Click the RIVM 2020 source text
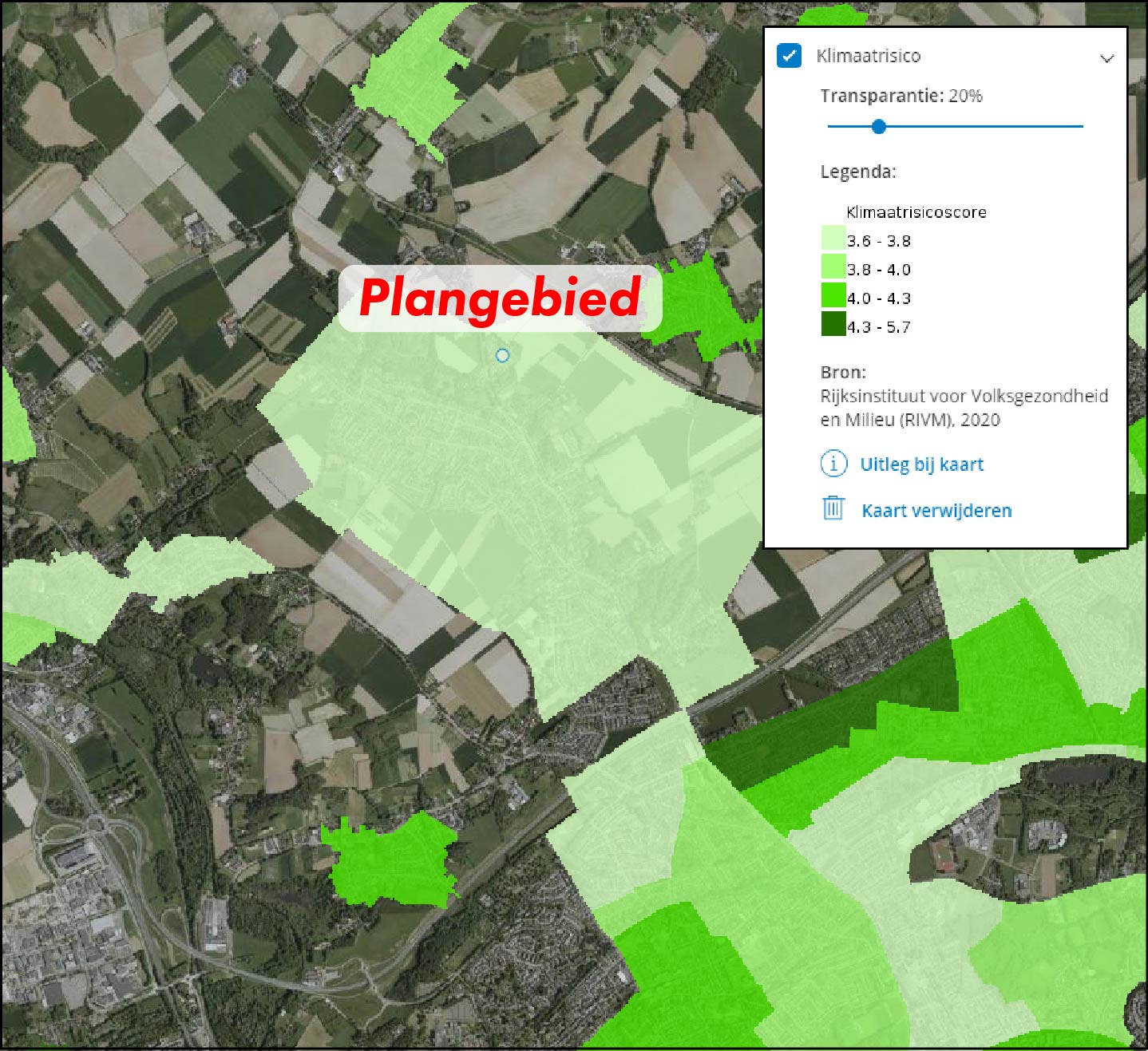 pyautogui.click(x=964, y=408)
